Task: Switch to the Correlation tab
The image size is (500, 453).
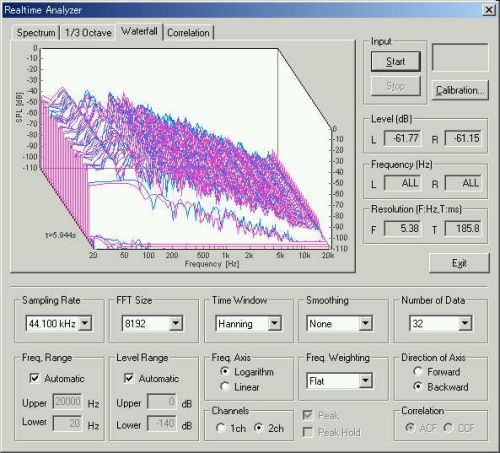Action: coord(188,33)
